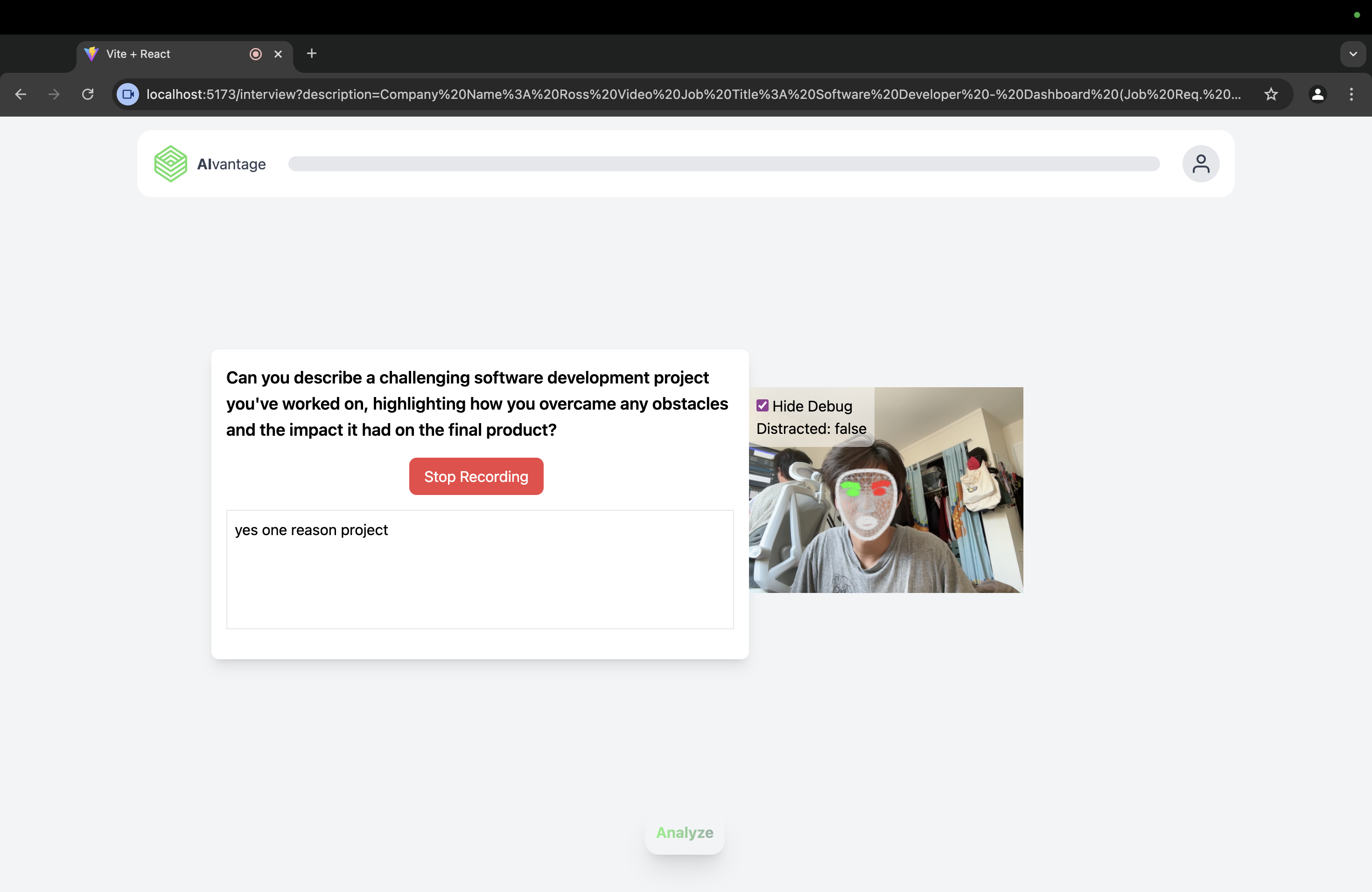Click the localhost URL address field
The height and width of the screenshot is (892, 1372).
692,94
